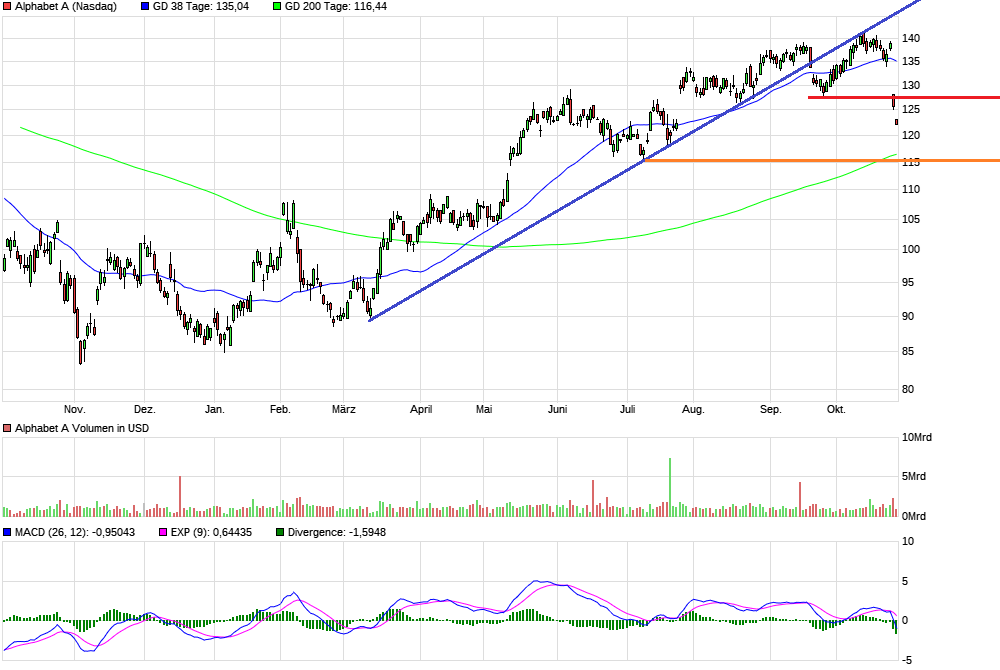Click the 'Feb.' month axis label
Screen dimensions: 1000x670
280,409
